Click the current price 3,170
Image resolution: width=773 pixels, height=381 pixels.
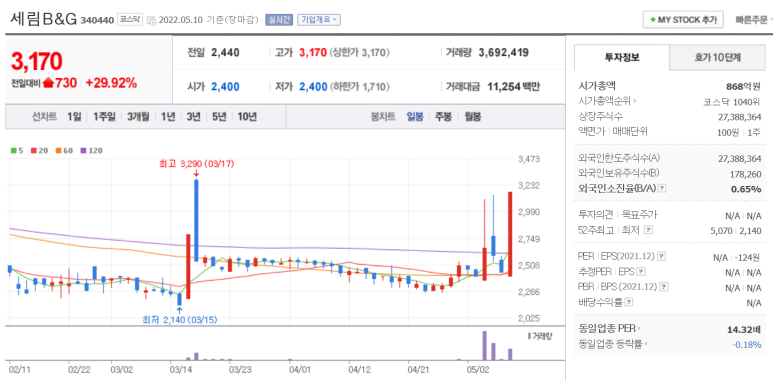(36, 61)
